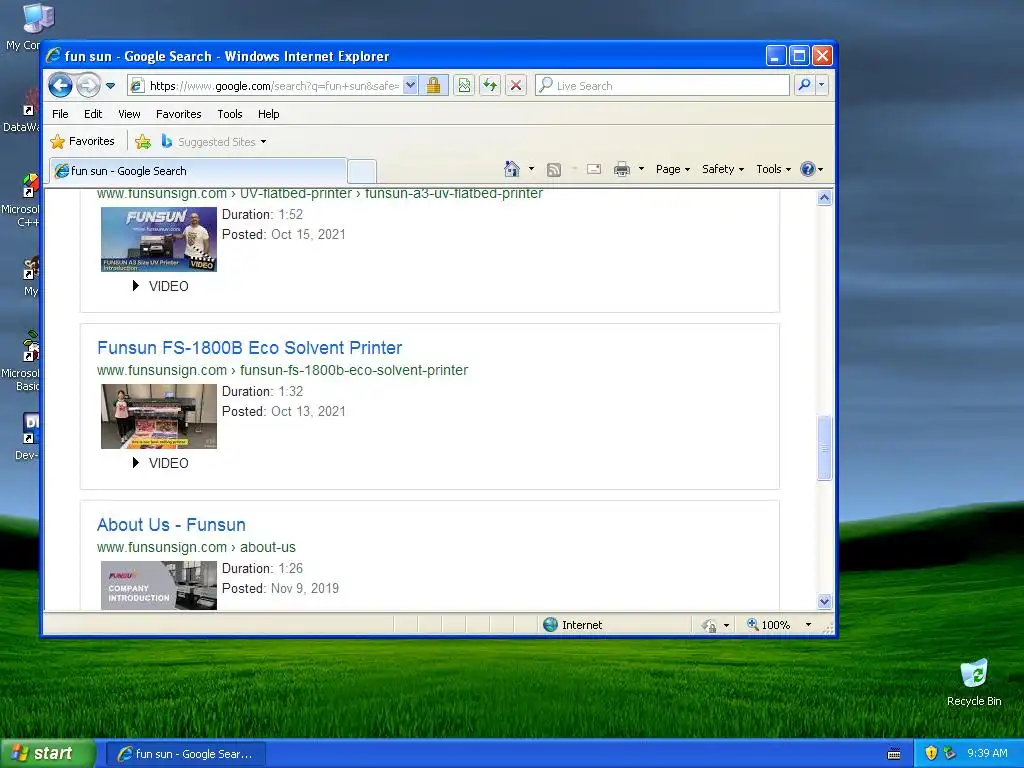Image resolution: width=1024 pixels, height=768 pixels.
Task: Click the 100% zoom level button
Action: (769, 625)
